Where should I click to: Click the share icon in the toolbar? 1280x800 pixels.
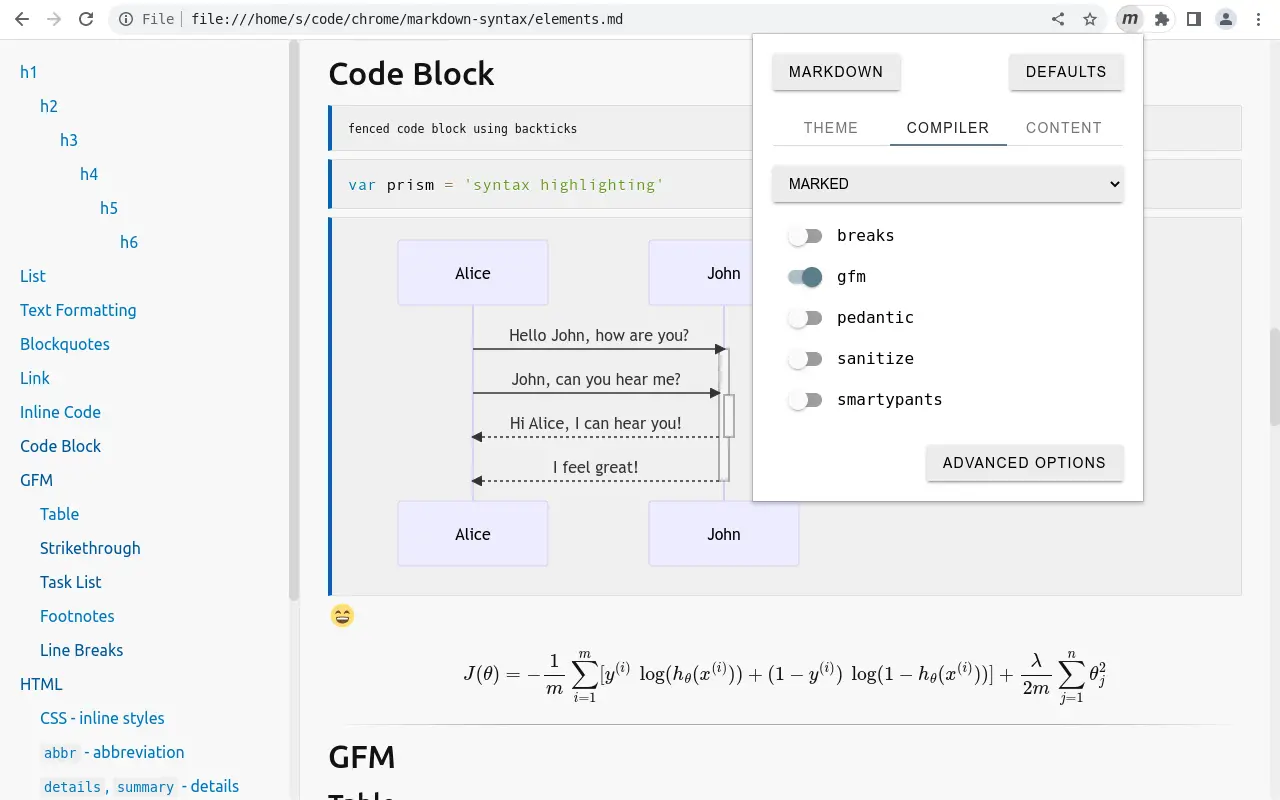(1058, 18)
